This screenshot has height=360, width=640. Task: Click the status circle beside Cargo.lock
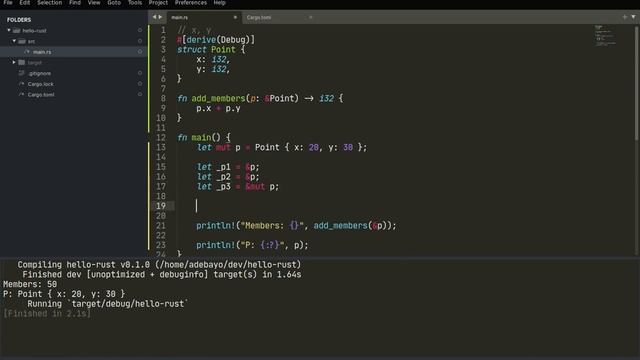(140, 83)
